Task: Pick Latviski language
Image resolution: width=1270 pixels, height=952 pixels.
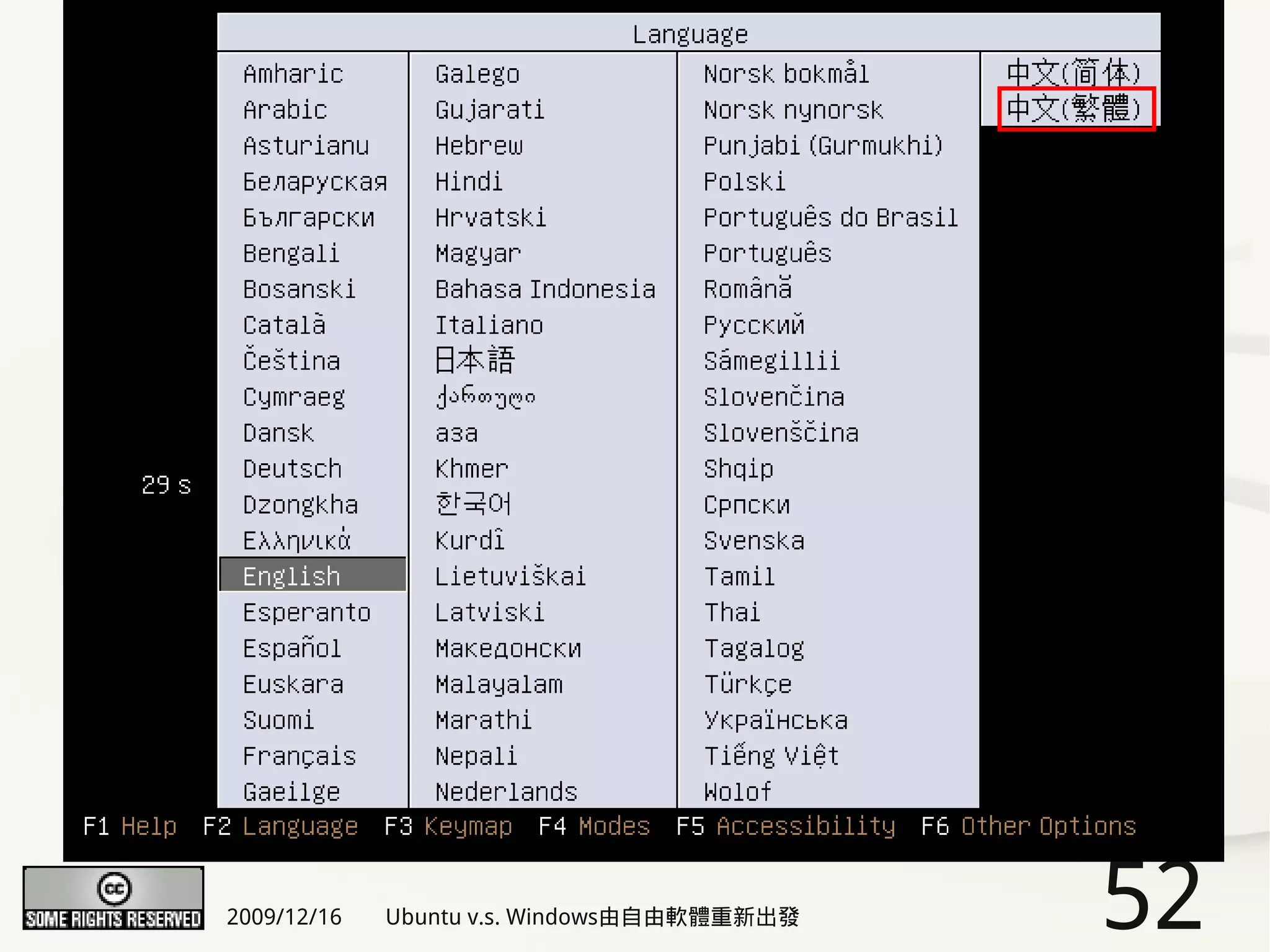Action: [x=489, y=613]
